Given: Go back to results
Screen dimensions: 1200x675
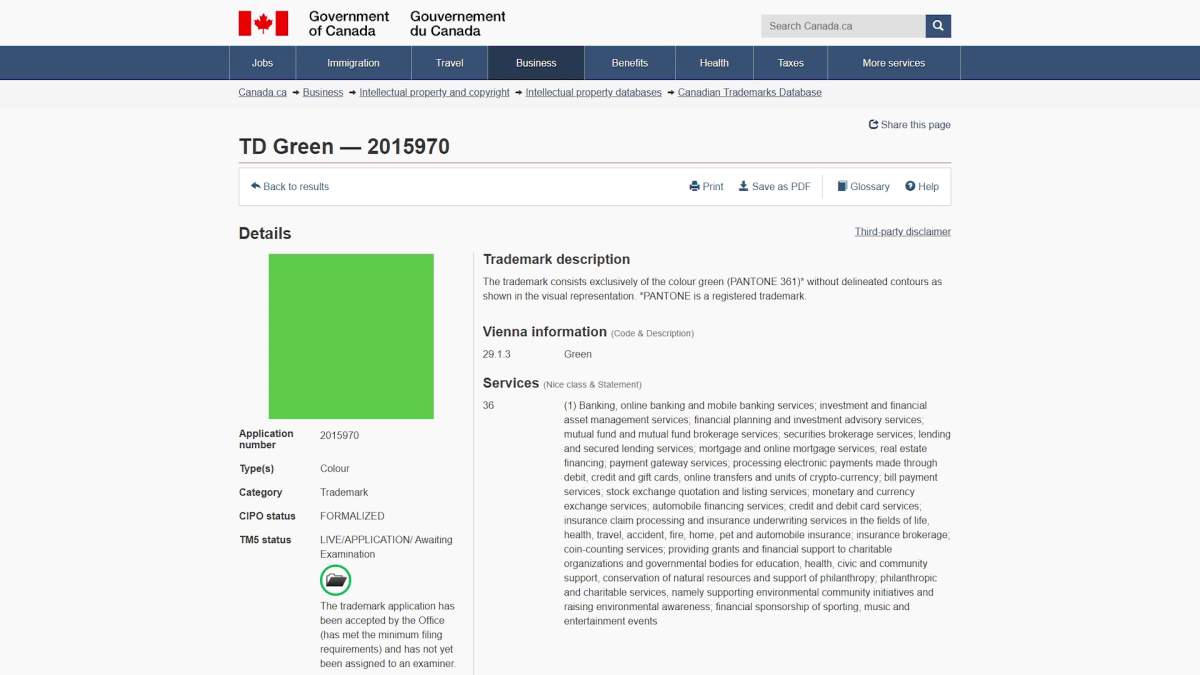Looking at the screenshot, I should 290,186.
